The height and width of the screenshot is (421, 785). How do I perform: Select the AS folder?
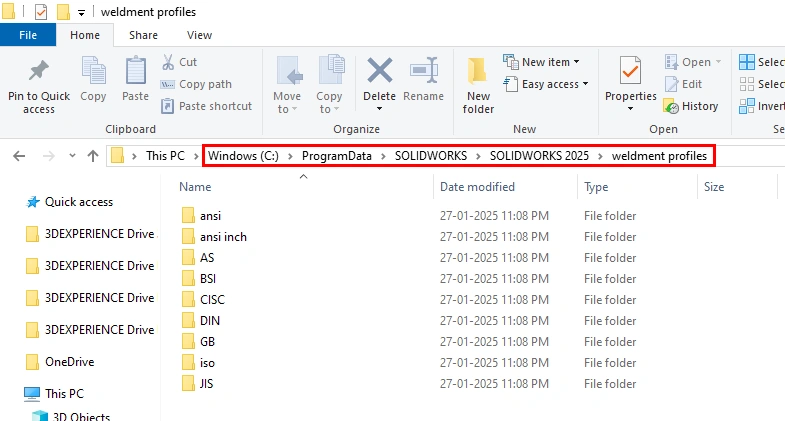[207, 258]
